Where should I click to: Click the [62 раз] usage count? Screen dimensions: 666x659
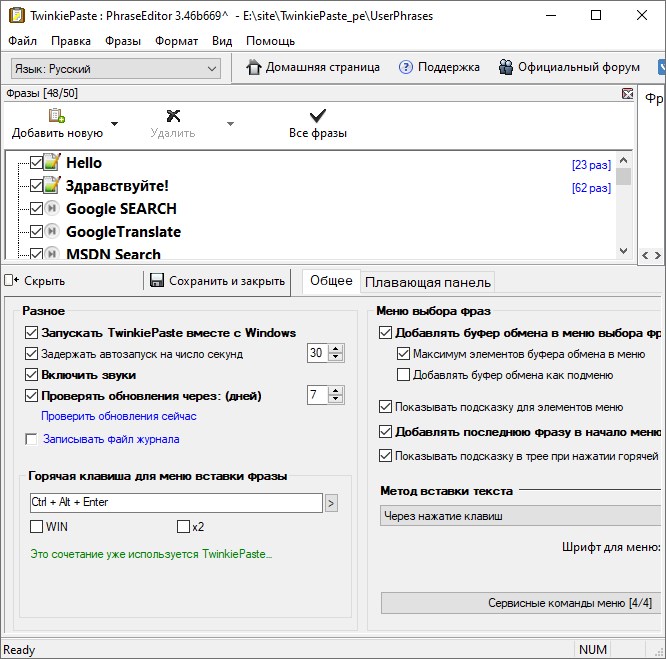tap(591, 187)
